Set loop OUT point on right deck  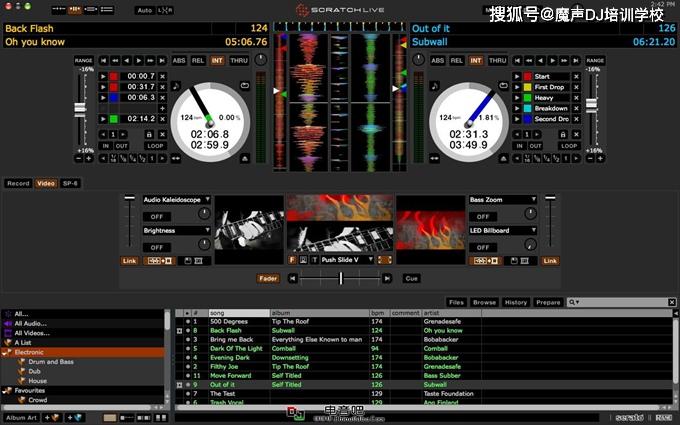[535, 146]
